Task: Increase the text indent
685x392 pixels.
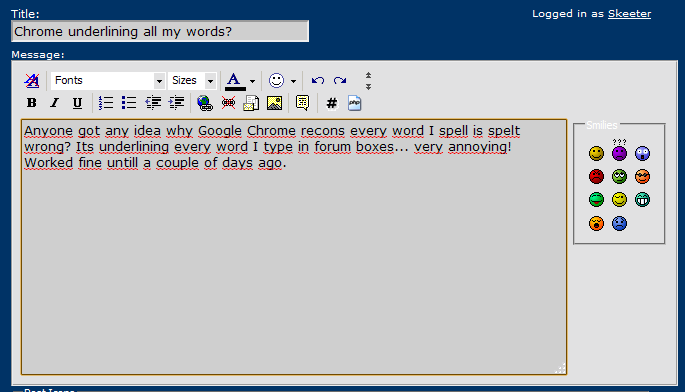Action: coord(176,103)
